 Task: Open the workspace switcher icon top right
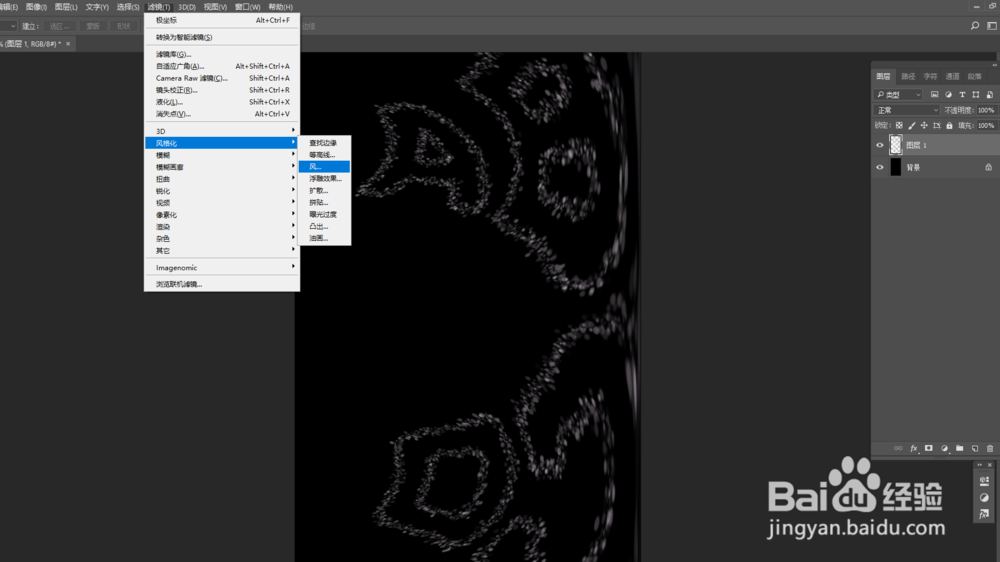pyautogui.click(x=992, y=26)
